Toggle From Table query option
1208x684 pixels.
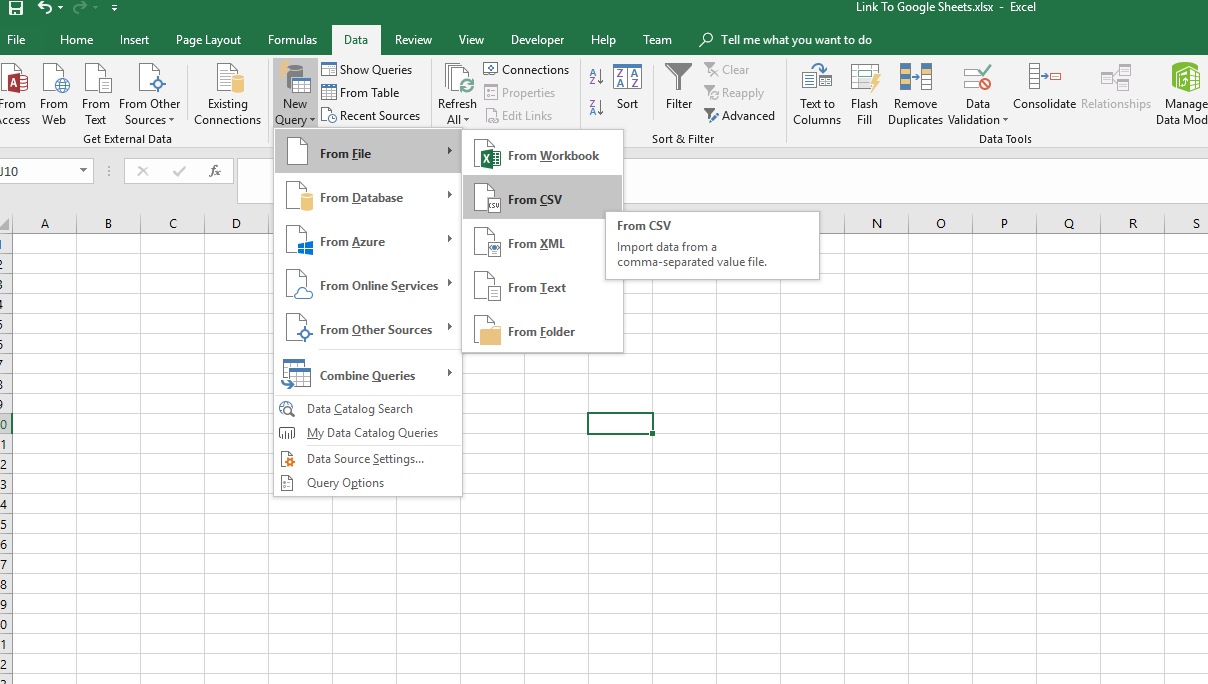pyautogui.click(x=363, y=92)
